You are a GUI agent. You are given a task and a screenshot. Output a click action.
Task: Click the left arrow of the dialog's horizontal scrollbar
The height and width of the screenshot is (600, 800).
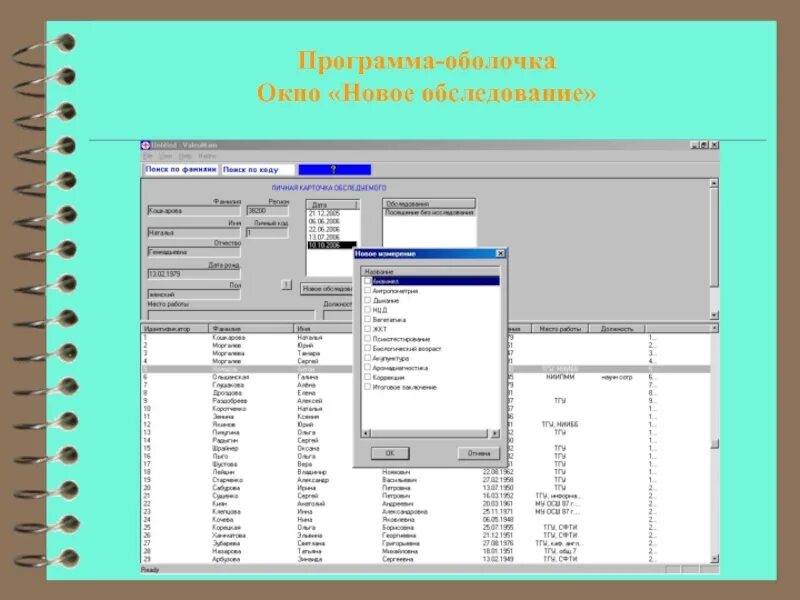point(365,434)
